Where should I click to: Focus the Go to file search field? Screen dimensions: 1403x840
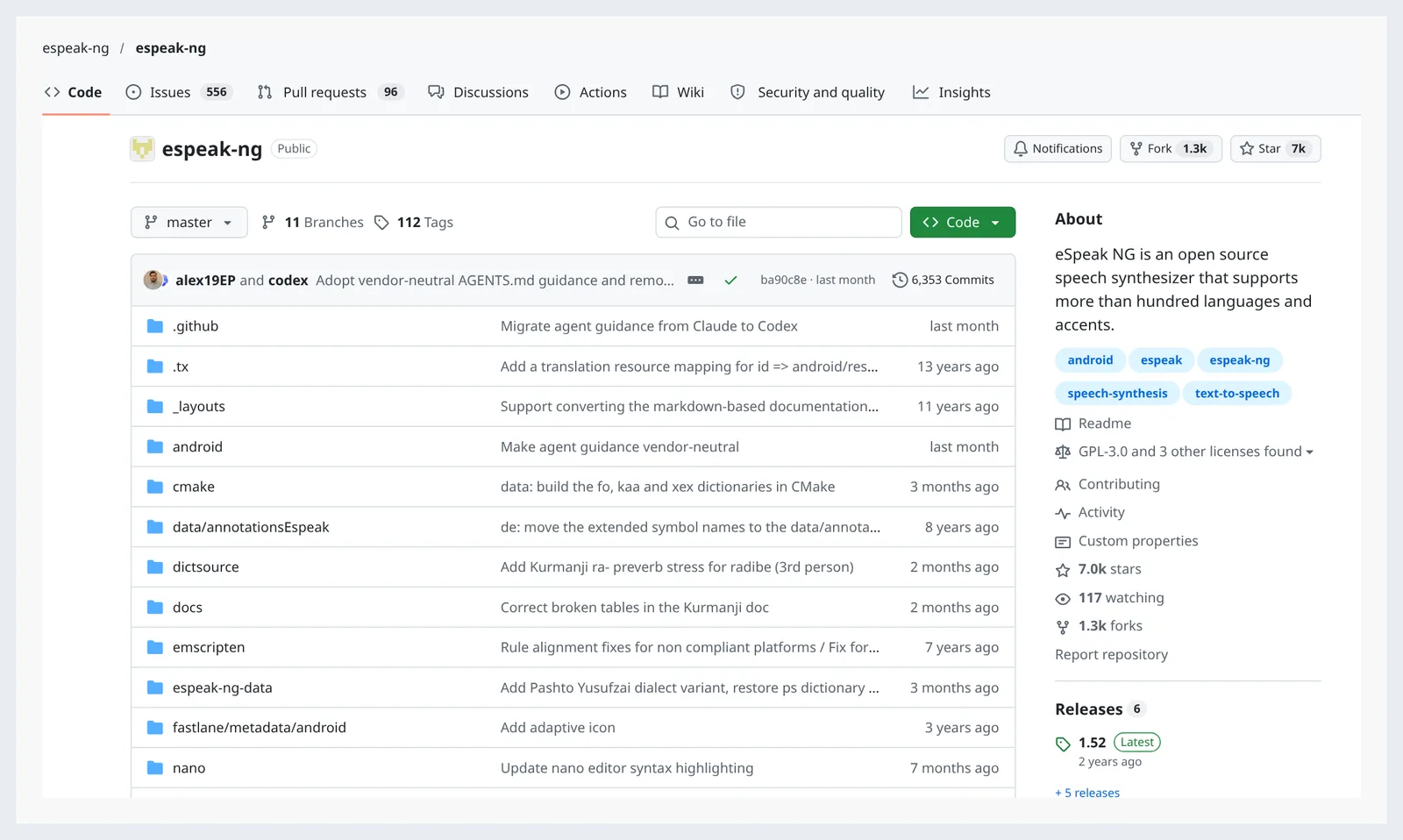click(x=779, y=223)
